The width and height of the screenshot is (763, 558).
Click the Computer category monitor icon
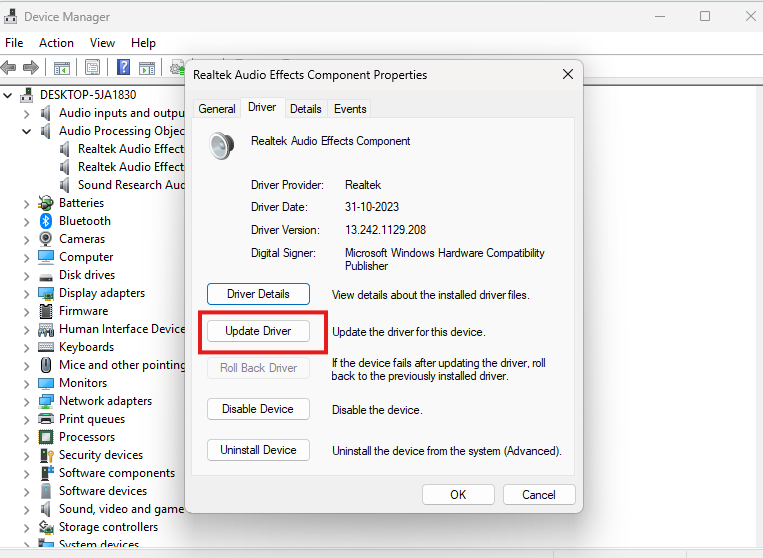click(46, 257)
